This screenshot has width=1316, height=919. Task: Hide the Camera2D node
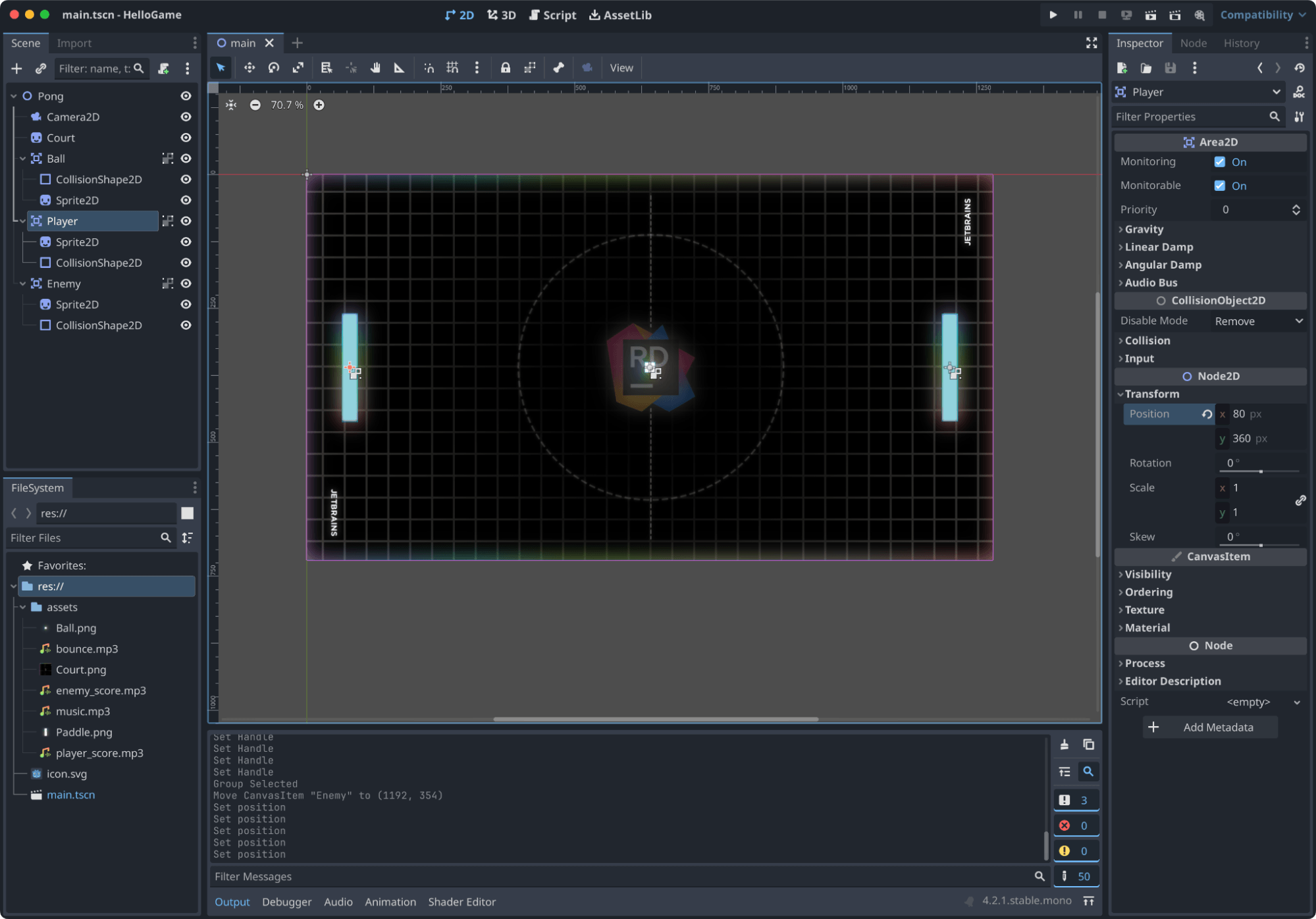186,117
